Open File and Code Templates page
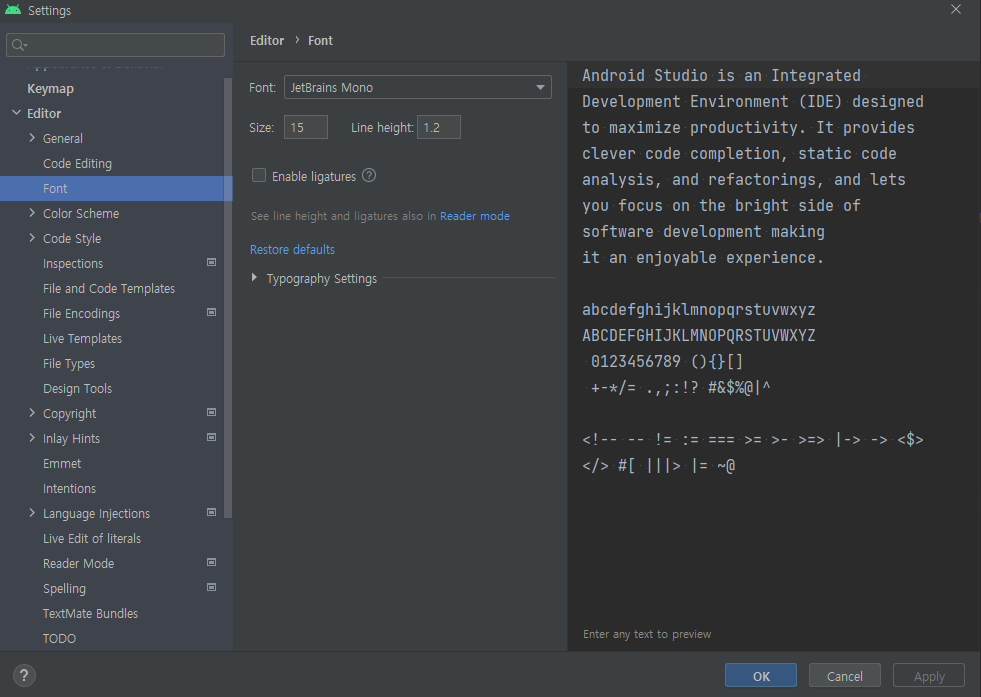The image size is (981, 697). coord(109,288)
